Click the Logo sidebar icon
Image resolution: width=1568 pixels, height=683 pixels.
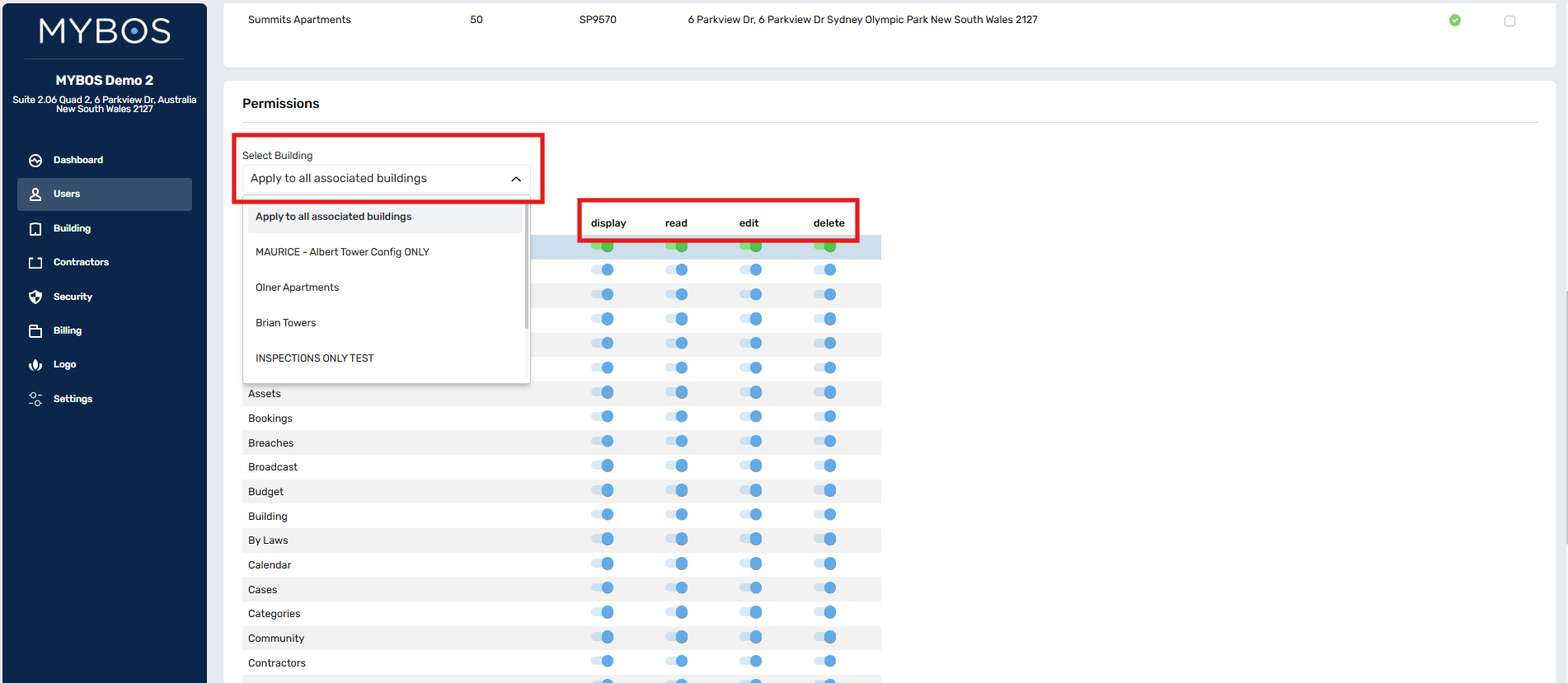coord(35,365)
